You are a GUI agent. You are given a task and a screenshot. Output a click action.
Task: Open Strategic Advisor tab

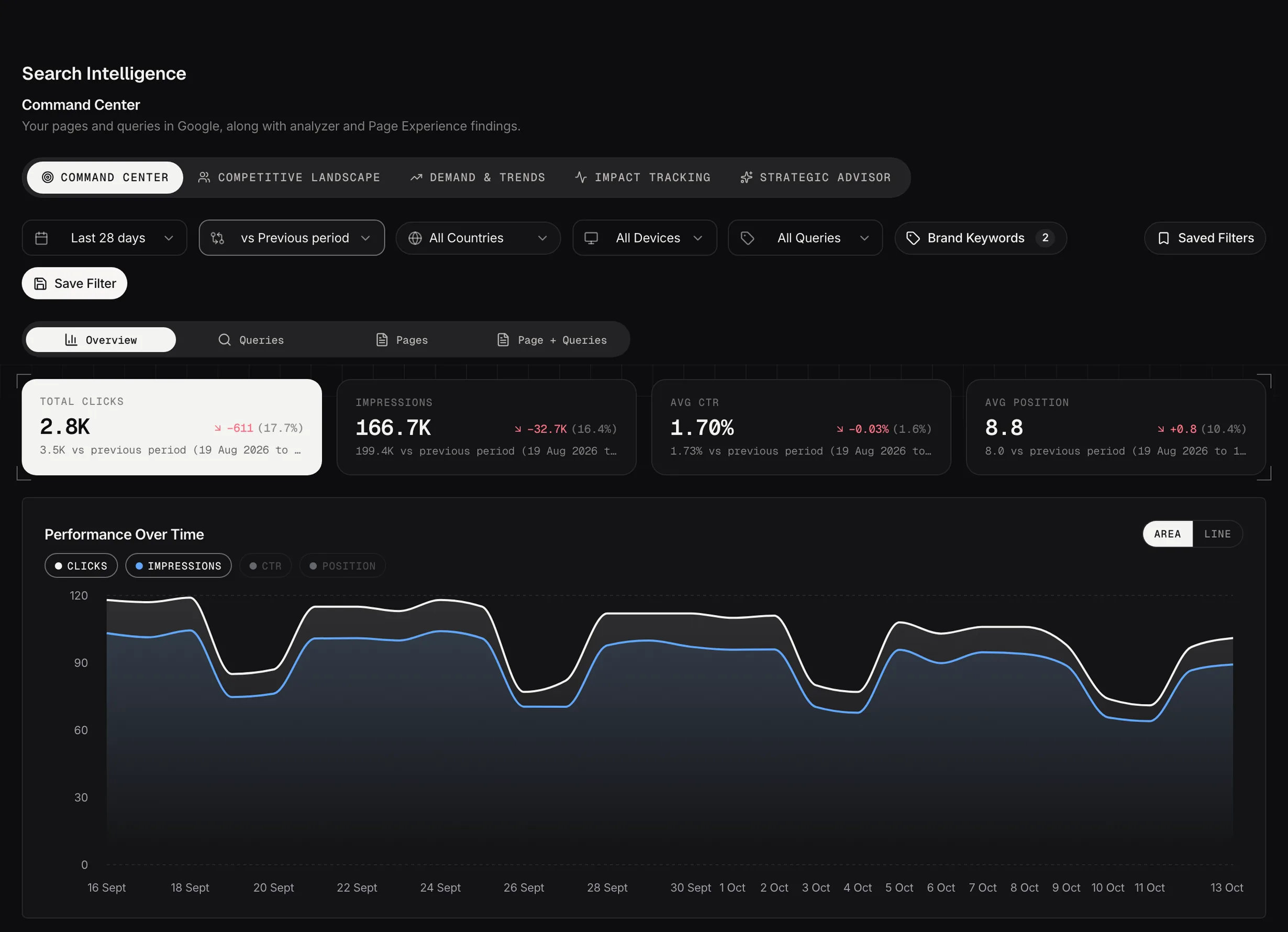(x=816, y=177)
